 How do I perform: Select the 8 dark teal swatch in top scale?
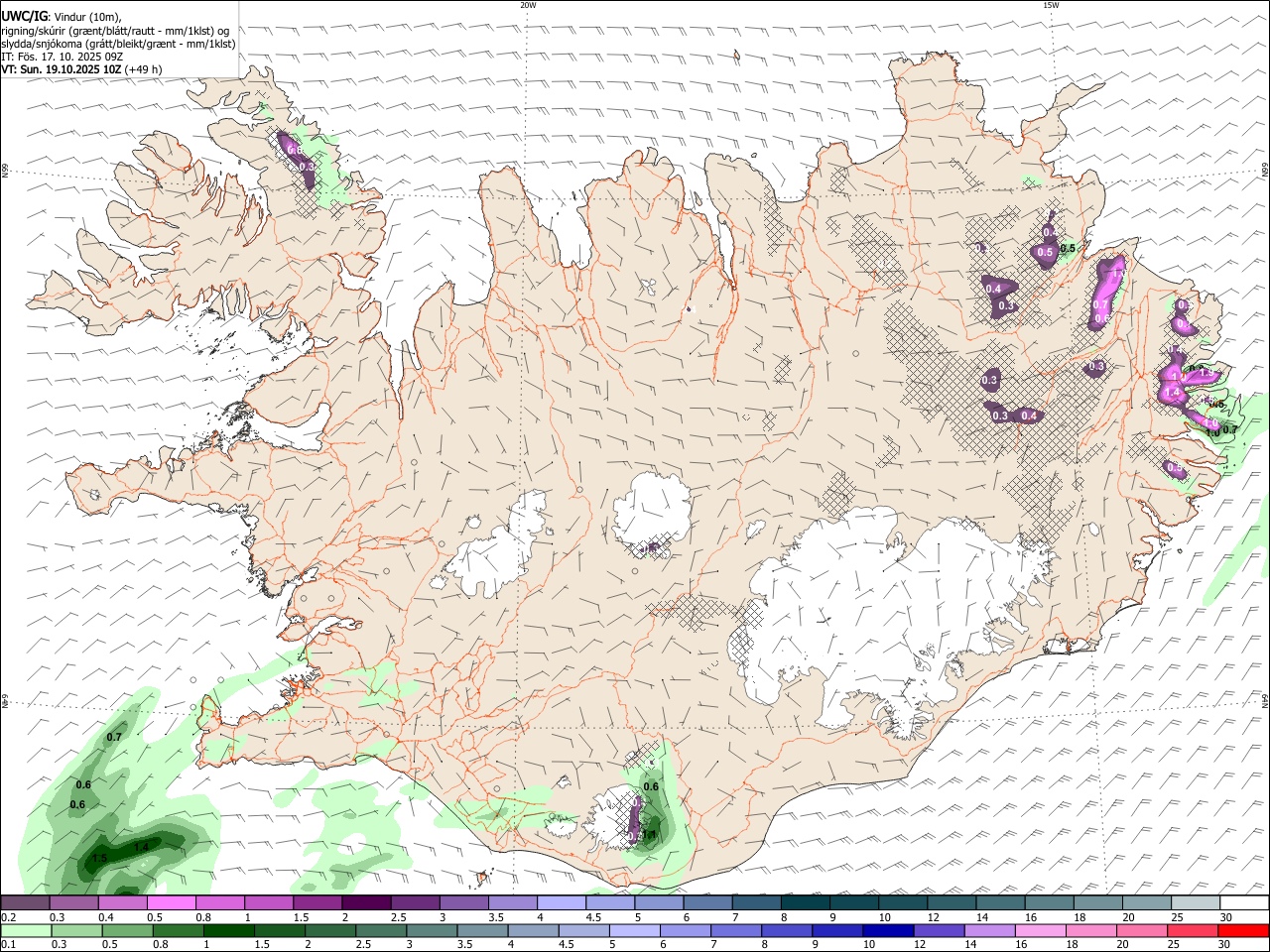[x=806, y=903]
